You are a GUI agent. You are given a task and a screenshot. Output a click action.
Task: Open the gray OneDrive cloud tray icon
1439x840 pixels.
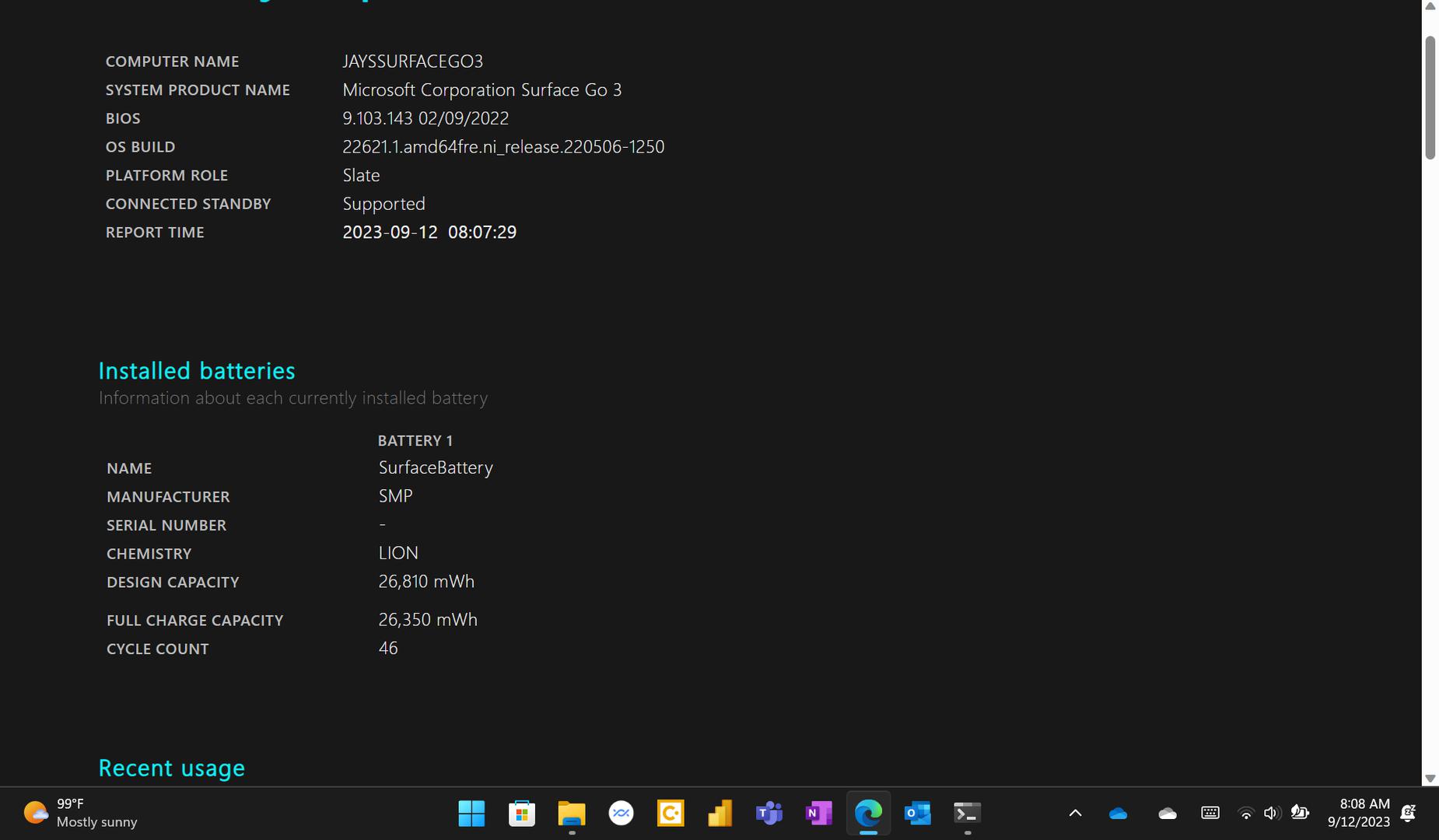point(1168,814)
